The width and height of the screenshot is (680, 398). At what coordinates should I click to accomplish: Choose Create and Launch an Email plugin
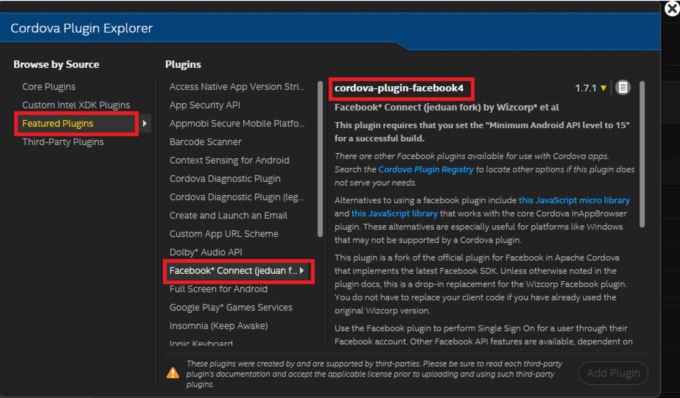tap(228, 215)
